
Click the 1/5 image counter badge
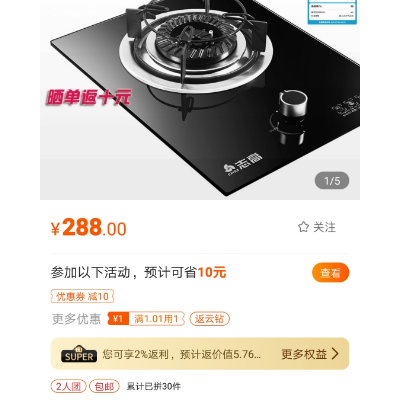click(332, 181)
